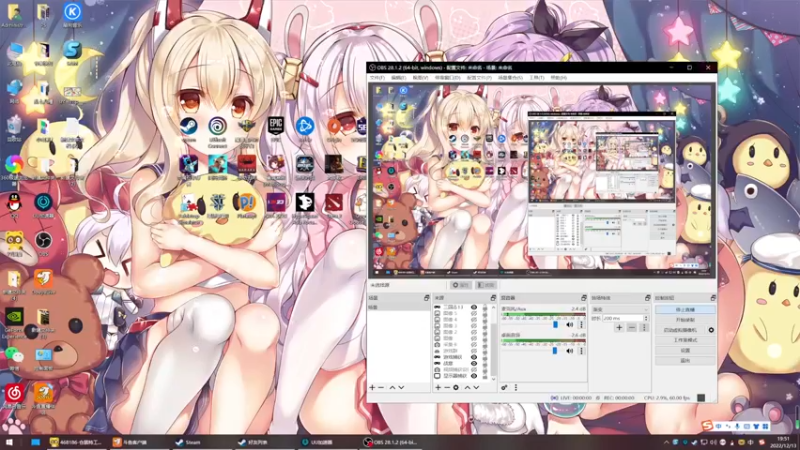Float the Scenes dock panel
Image resolution: width=800 pixels, height=450 pixels.
tap(427, 298)
